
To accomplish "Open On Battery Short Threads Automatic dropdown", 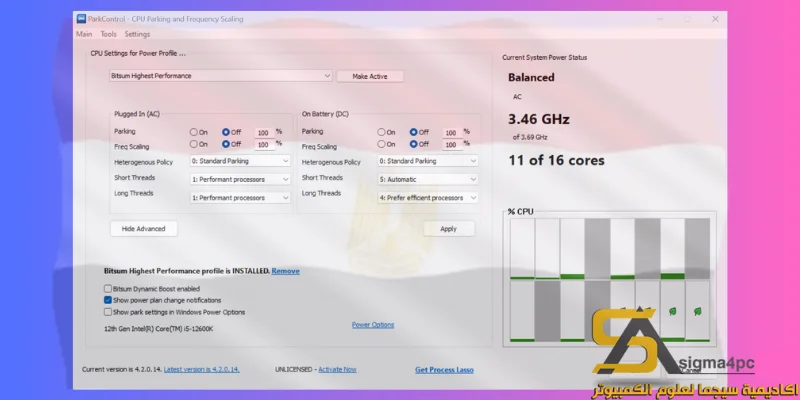I will tap(428, 180).
